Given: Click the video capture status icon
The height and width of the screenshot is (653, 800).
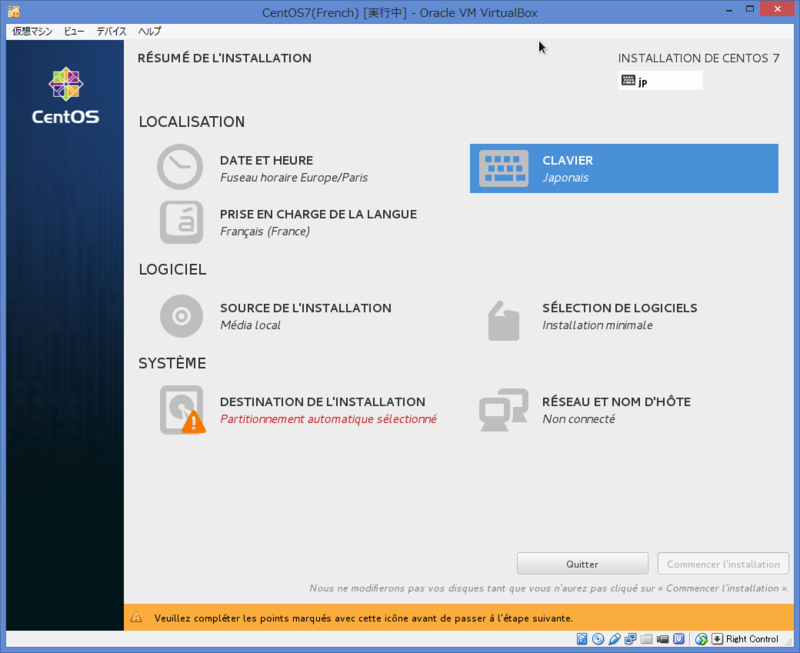Looking at the screenshot, I should 663,639.
